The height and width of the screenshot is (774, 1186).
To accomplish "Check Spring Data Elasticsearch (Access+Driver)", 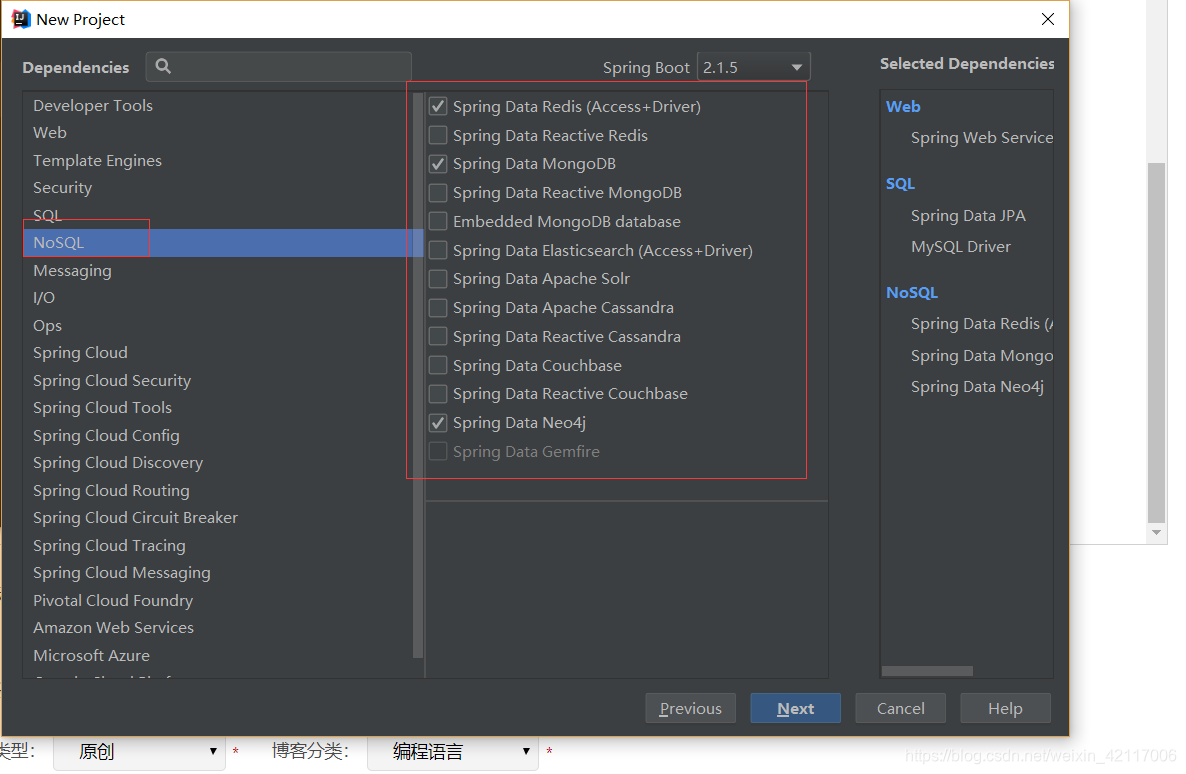I will pyautogui.click(x=438, y=250).
